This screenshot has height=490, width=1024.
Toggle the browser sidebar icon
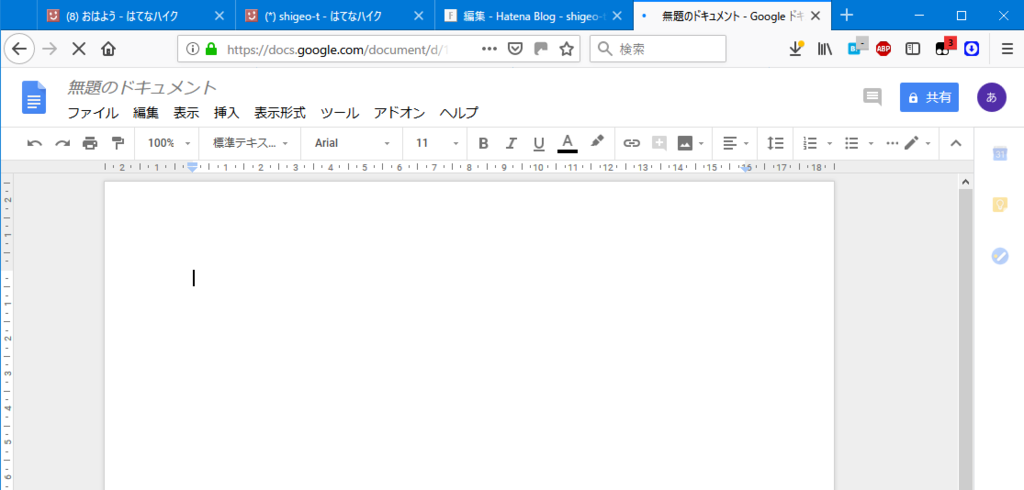912,48
